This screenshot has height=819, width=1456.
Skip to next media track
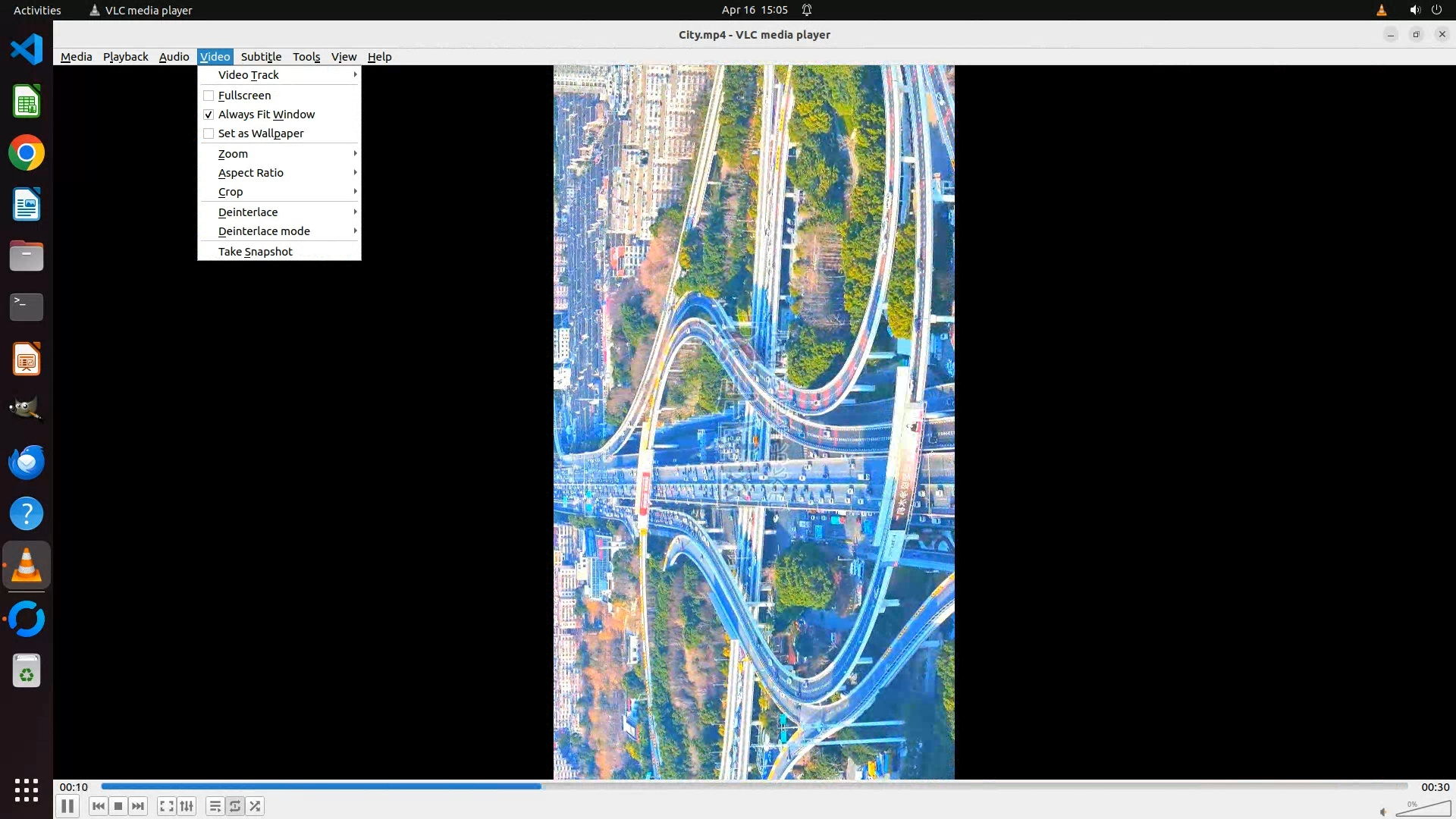point(138,806)
